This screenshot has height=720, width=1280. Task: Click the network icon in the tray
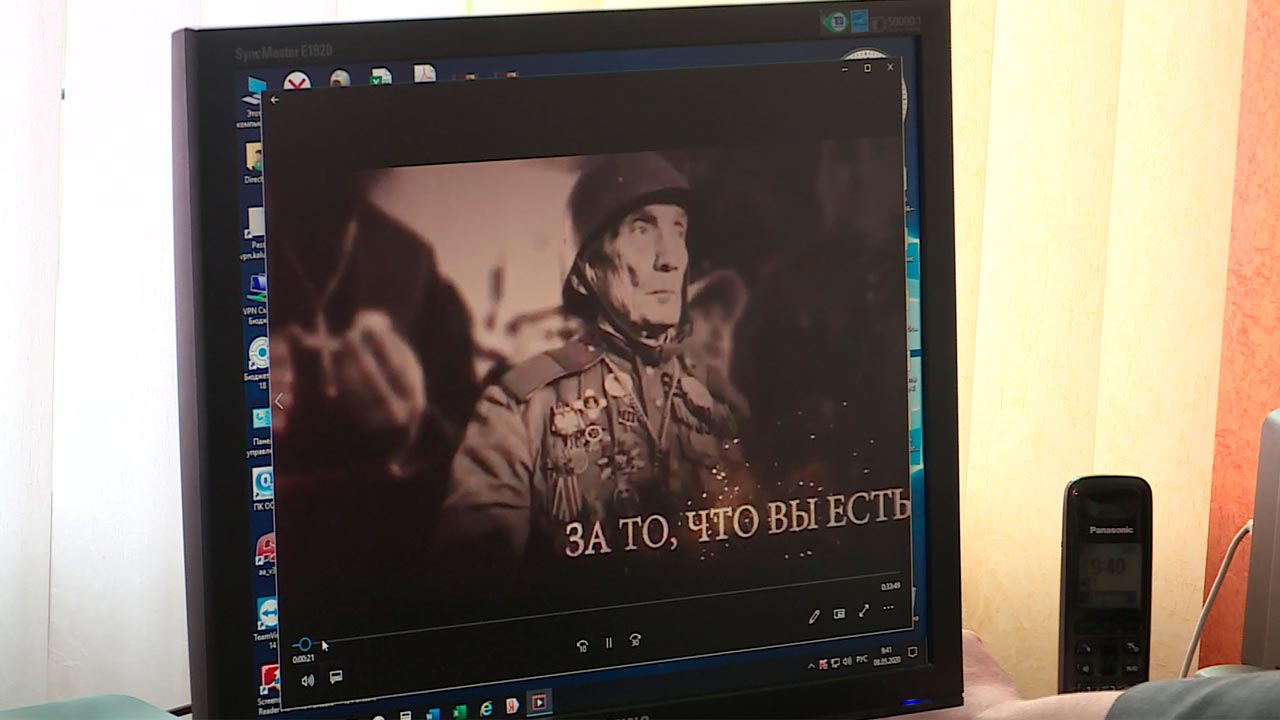pyautogui.click(x=835, y=662)
